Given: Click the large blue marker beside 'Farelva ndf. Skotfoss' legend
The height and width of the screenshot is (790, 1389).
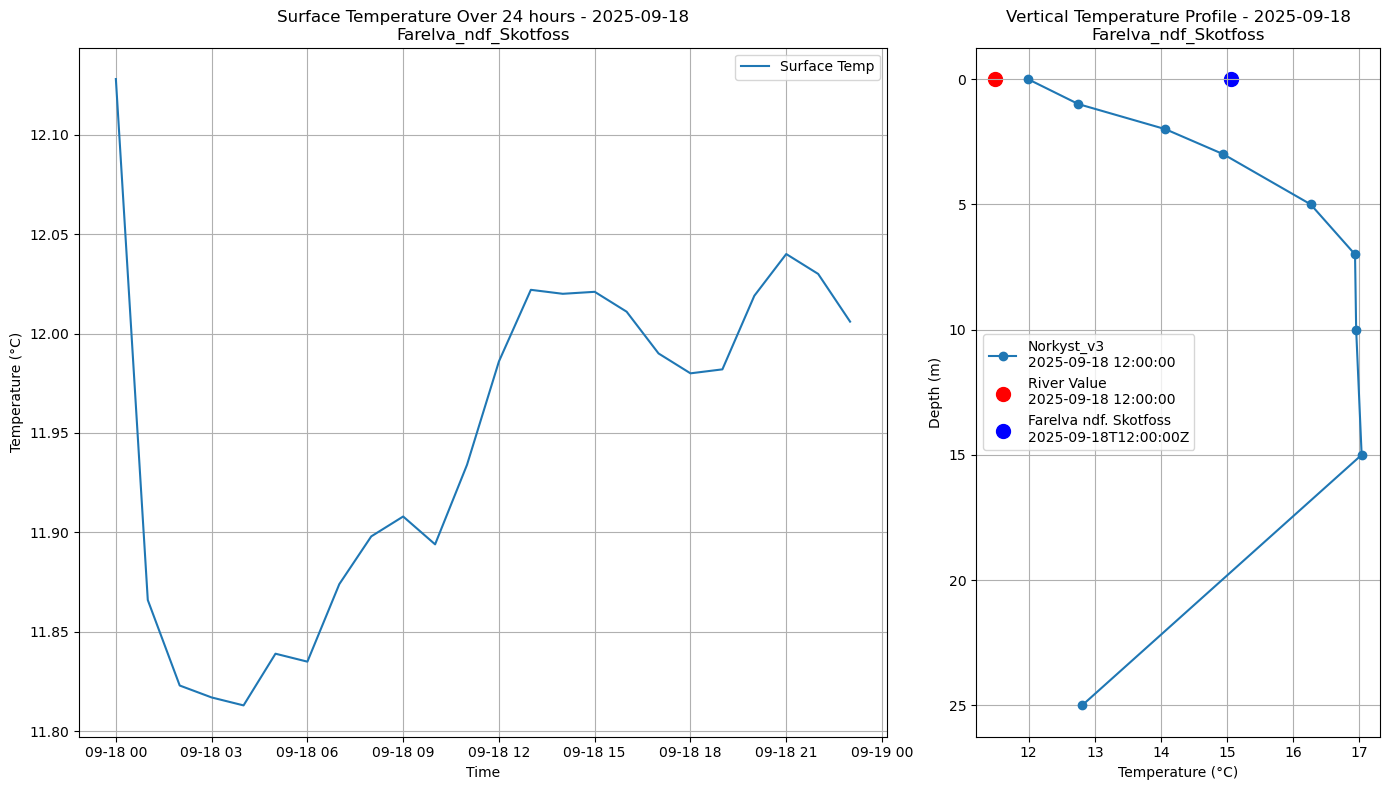Looking at the screenshot, I should 1003,431.
